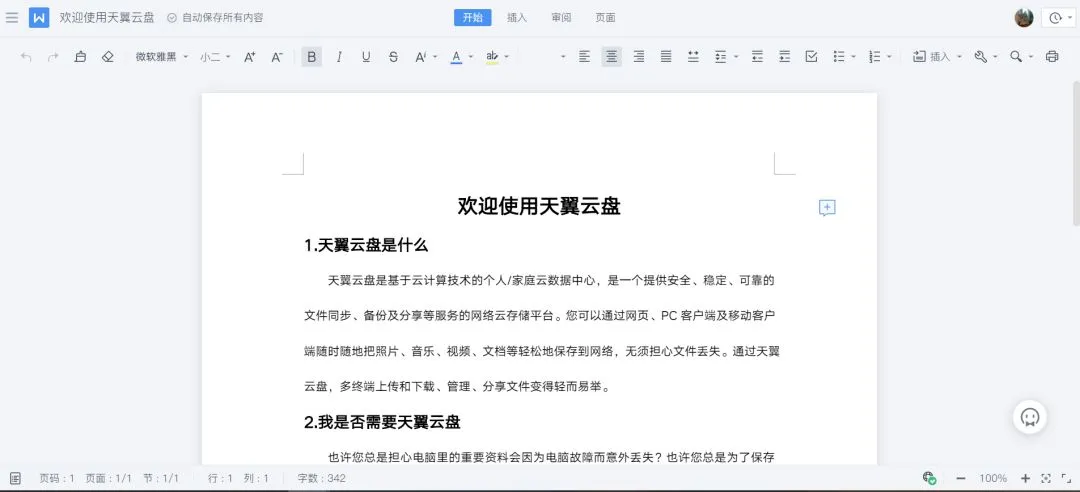This screenshot has width=1080, height=492.
Task: Switch to the 审阅 tab
Action: 561,18
